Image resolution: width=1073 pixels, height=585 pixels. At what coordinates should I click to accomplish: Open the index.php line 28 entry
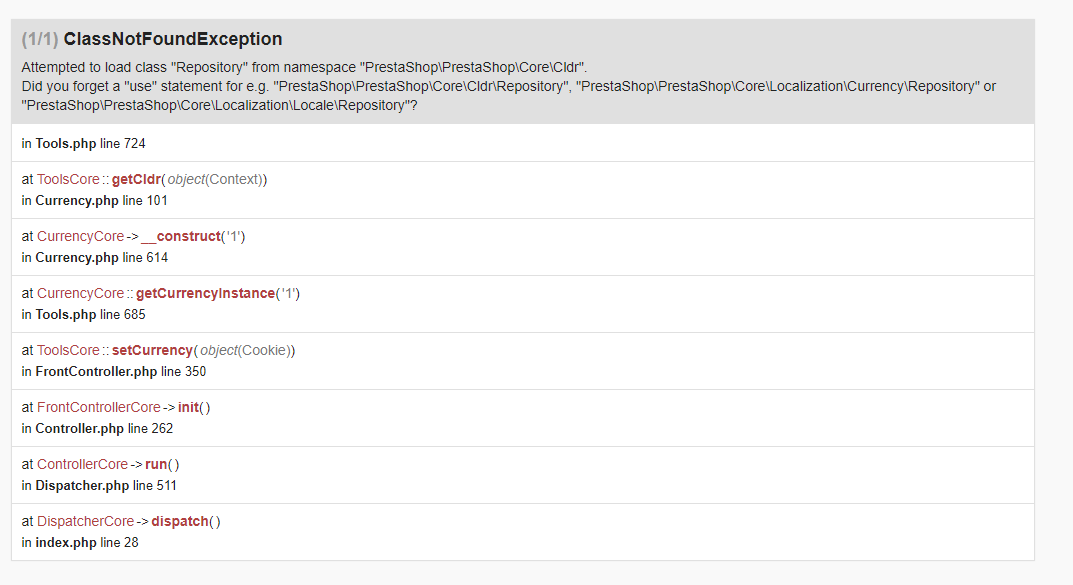coord(80,542)
